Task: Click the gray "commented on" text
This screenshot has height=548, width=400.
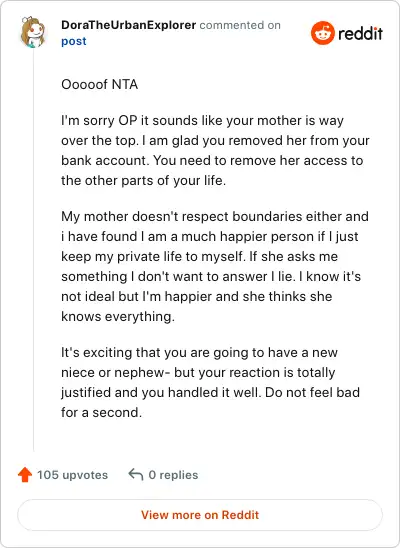Action: (240, 25)
